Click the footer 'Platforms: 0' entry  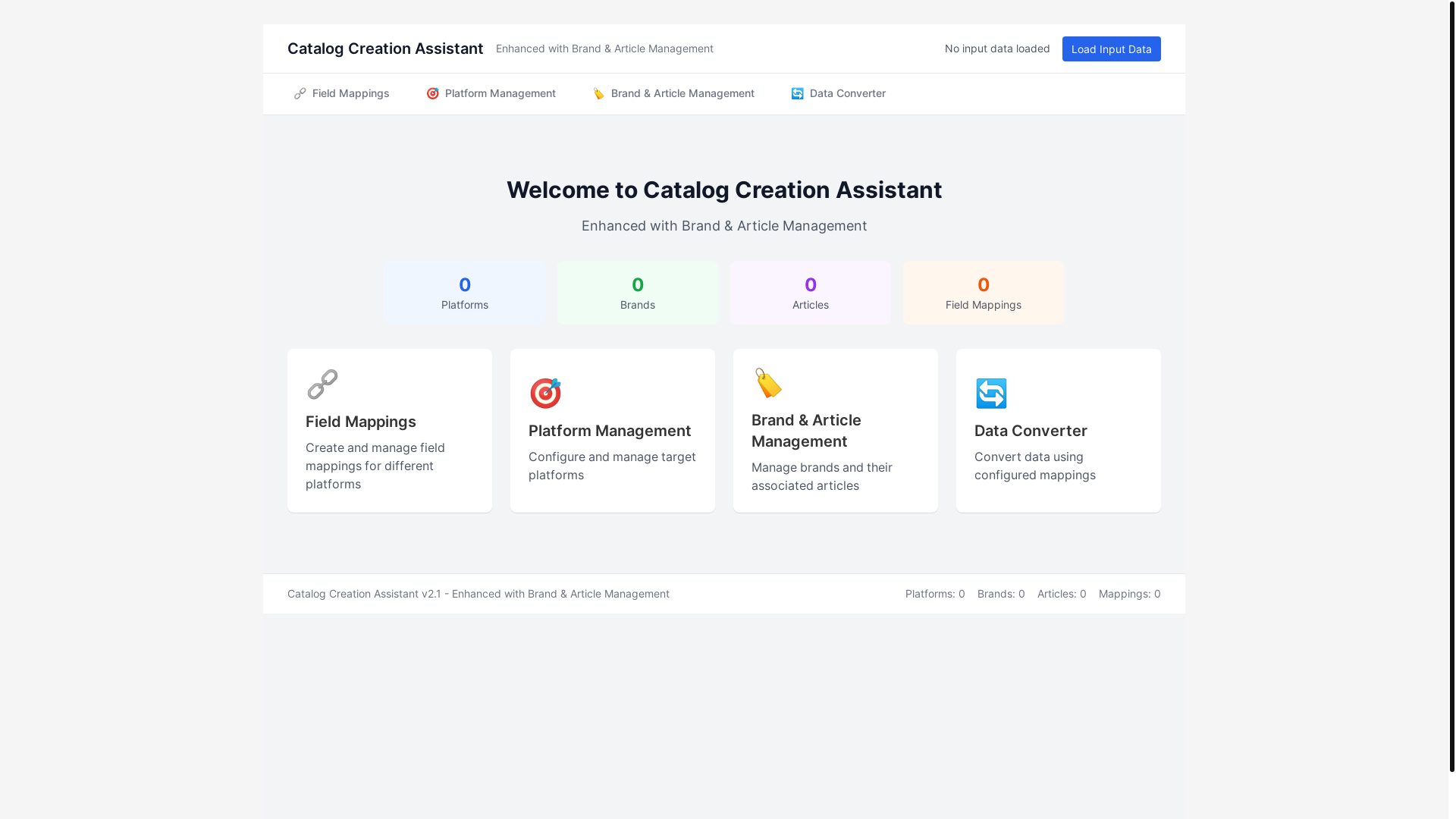click(935, 594)
